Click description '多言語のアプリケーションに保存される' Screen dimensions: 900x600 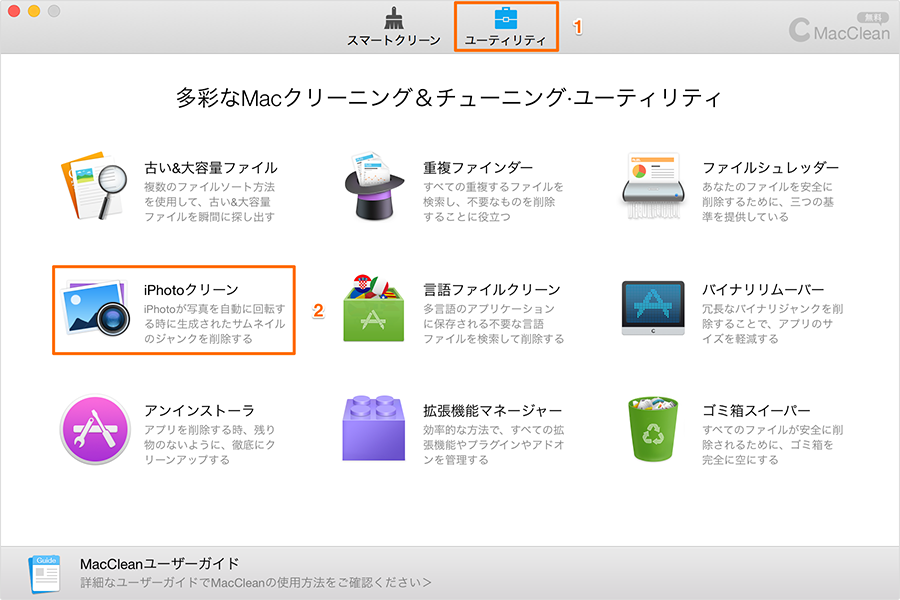pyautogui.click(x=494, y=324)
